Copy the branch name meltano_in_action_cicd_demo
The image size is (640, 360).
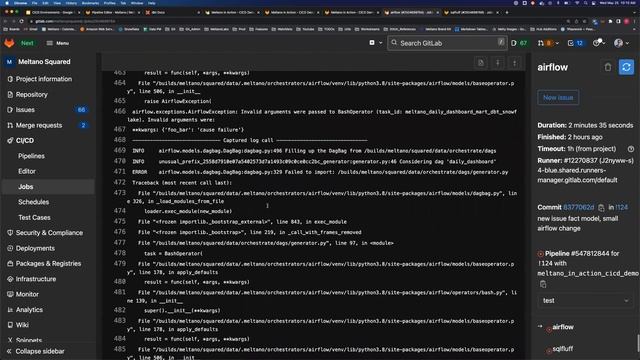543,284
